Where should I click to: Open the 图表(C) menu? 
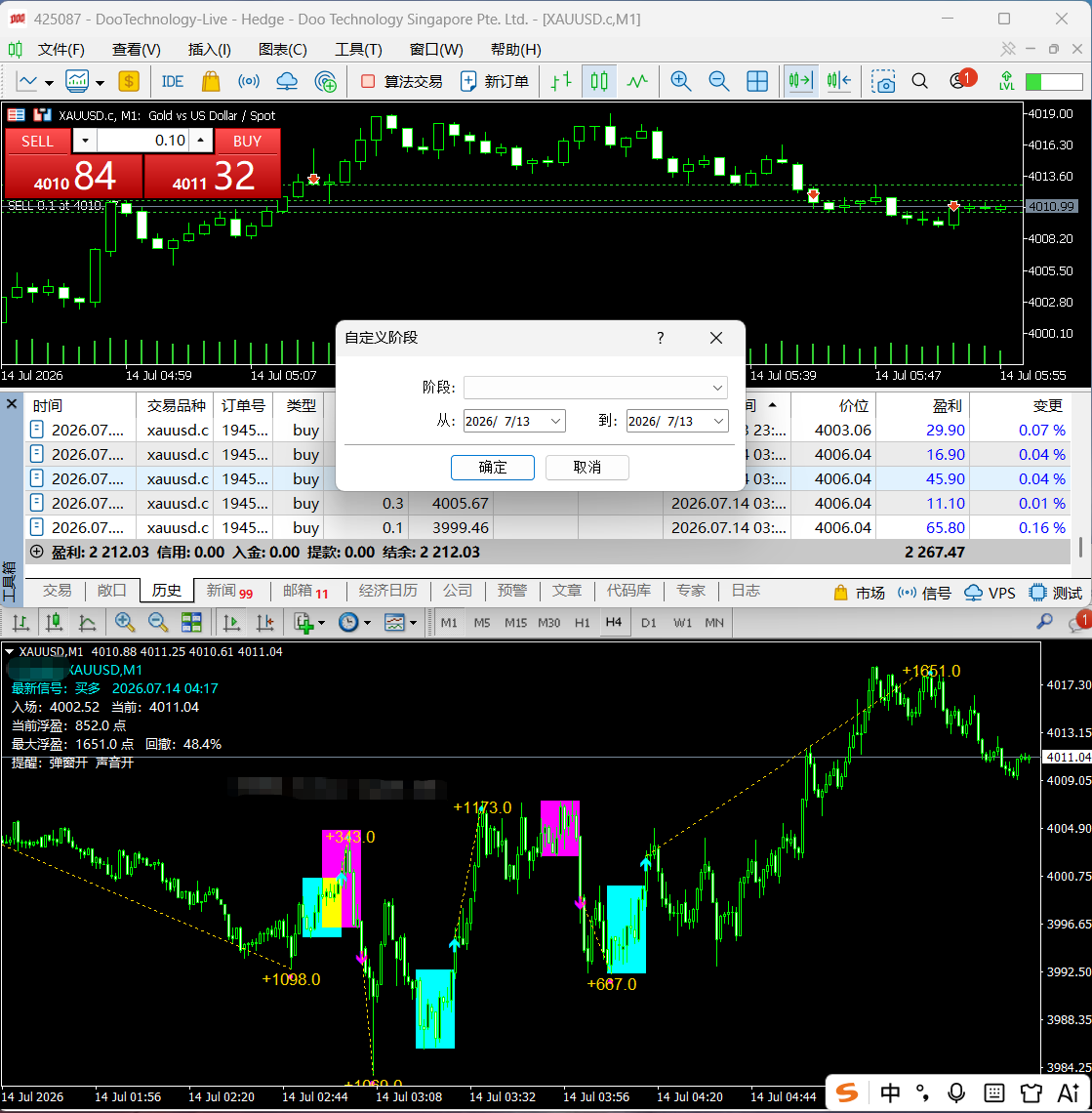point(282,50)
